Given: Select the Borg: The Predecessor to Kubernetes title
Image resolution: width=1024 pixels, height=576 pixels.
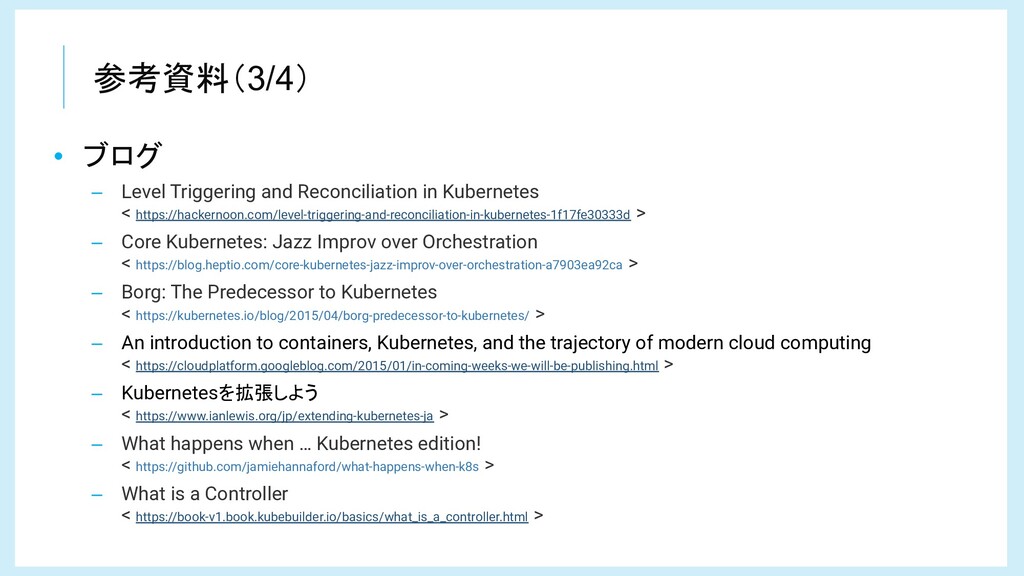Looking at the screenshot, I should (279, 292).
